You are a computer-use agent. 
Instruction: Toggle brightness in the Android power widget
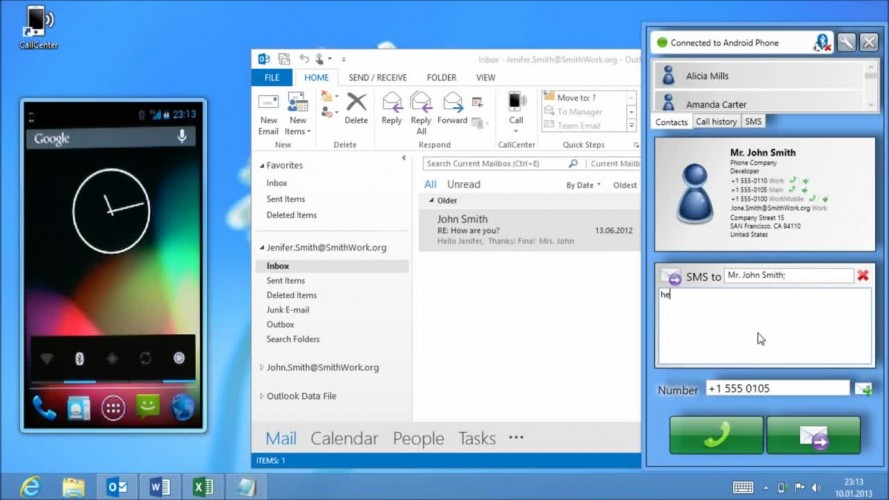click(x=179, y=358)
